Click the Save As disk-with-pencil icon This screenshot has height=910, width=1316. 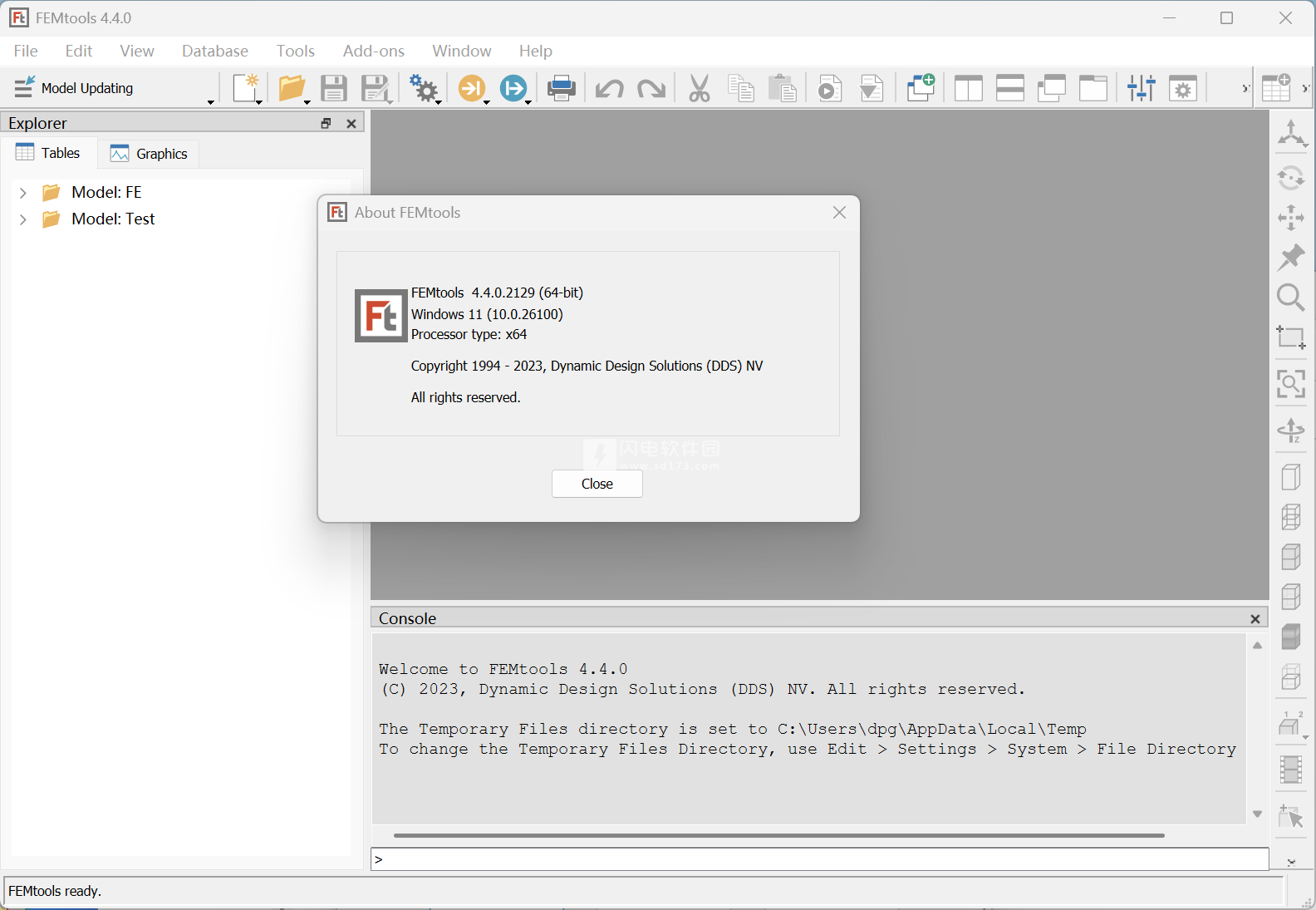click(376, 88)
